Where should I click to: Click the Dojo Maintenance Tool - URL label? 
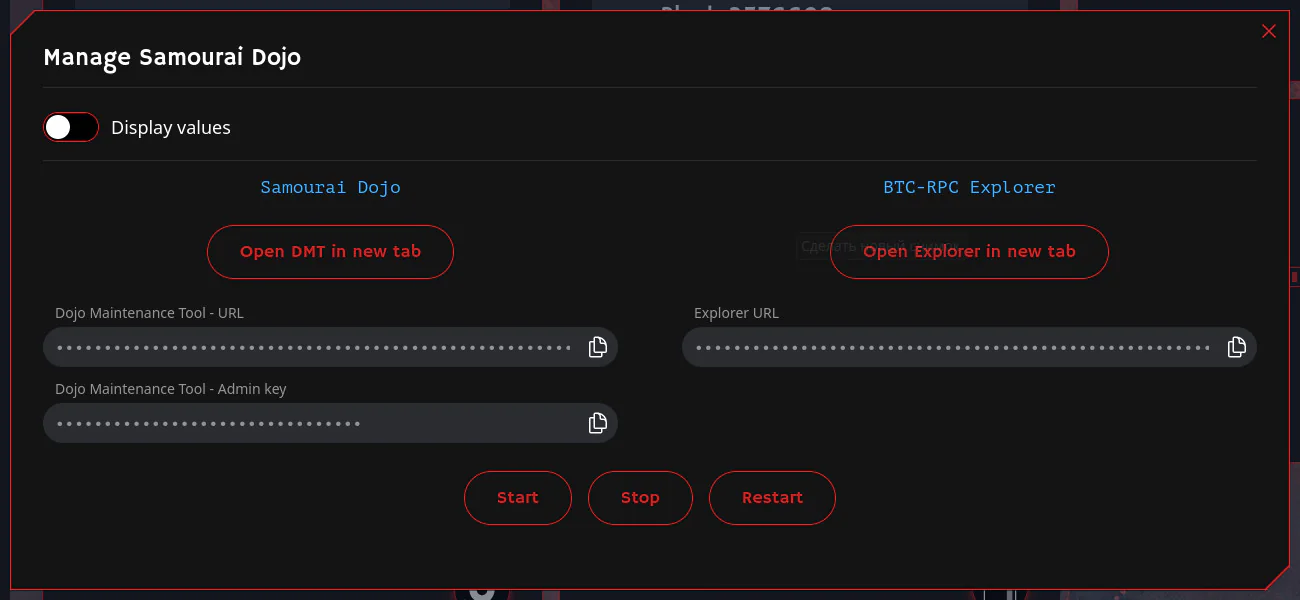(149, 313)
